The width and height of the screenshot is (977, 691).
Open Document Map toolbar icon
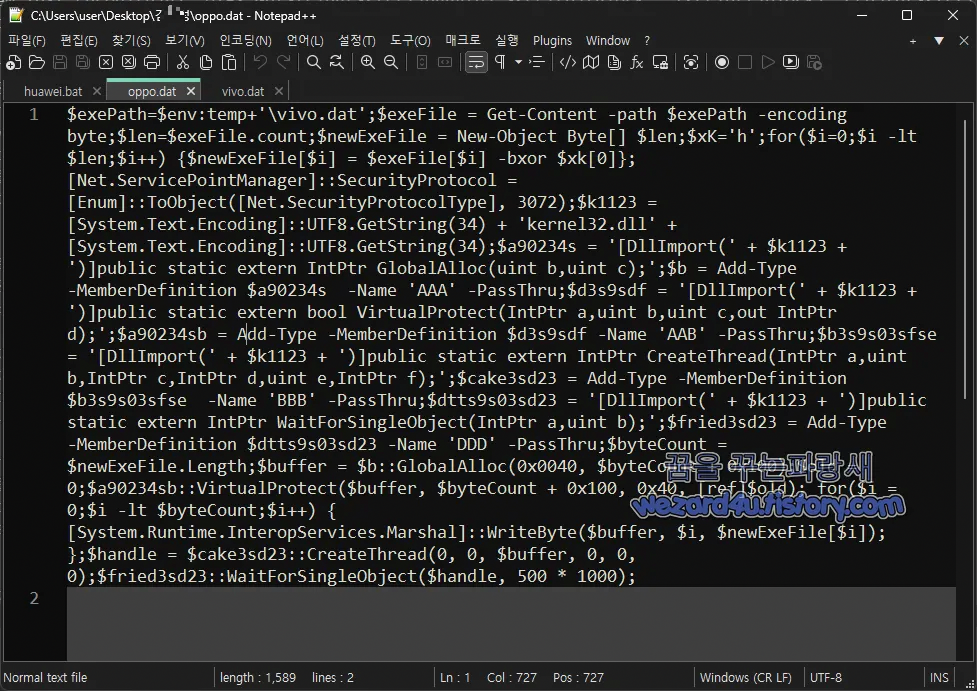(591, 62)
